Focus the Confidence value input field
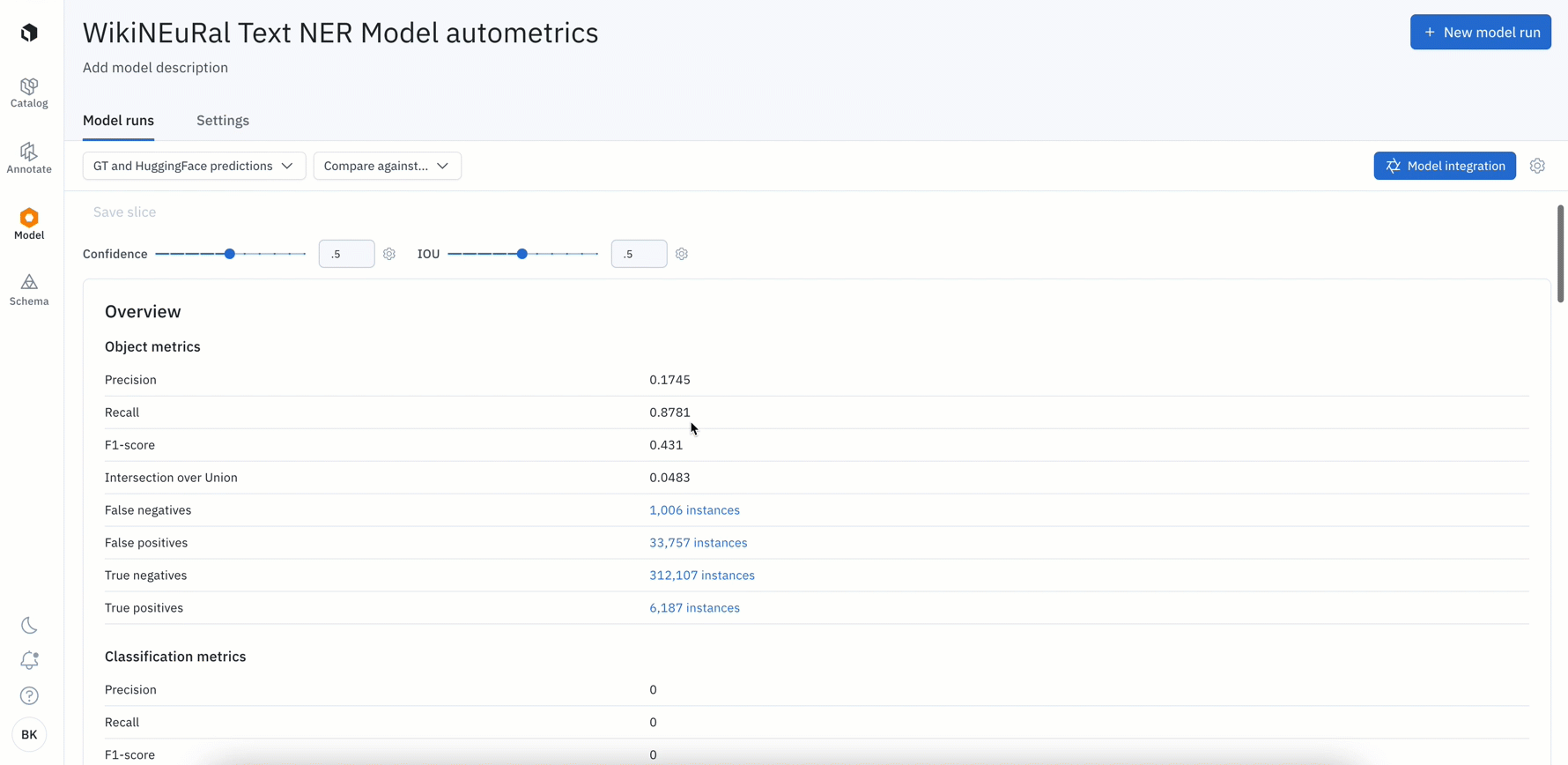 [346, 254]
